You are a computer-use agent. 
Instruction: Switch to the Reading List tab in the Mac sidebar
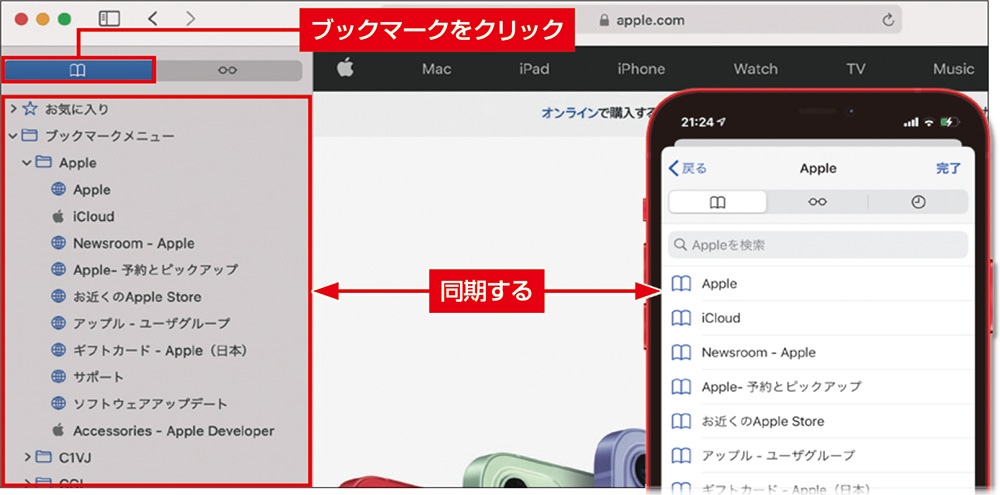(228, 70)
